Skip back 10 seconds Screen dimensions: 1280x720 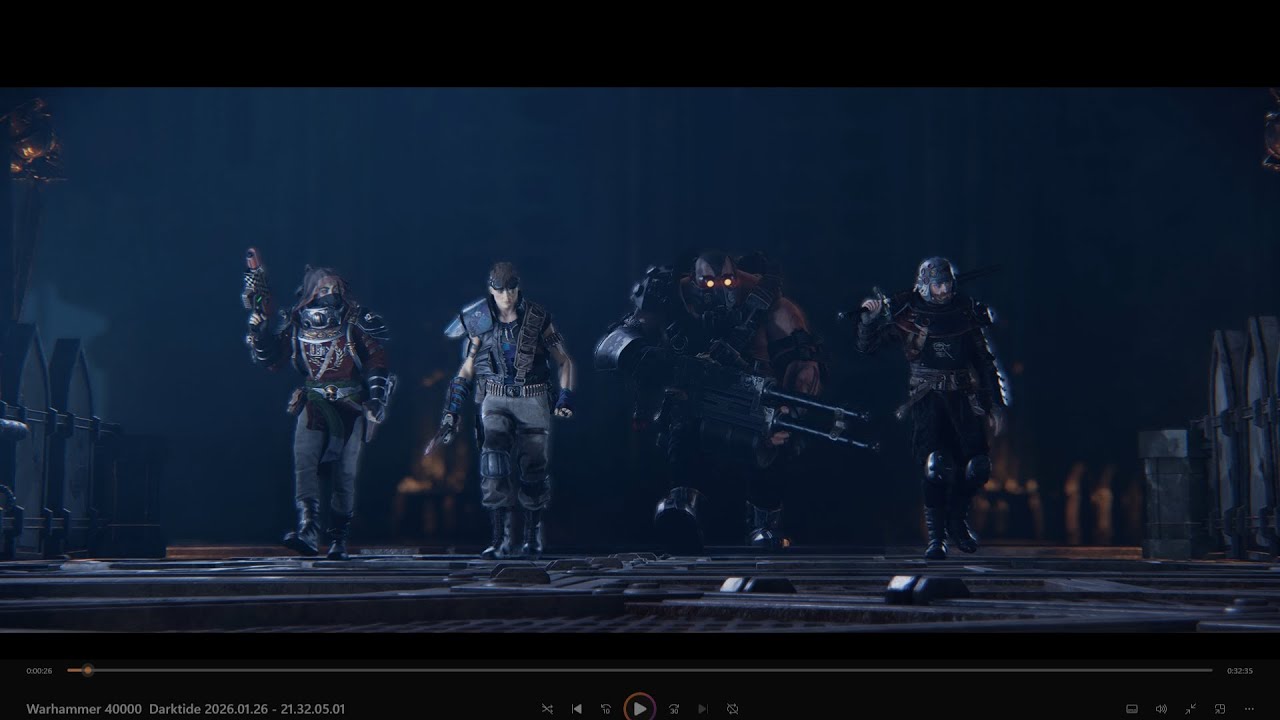[606, 709]
